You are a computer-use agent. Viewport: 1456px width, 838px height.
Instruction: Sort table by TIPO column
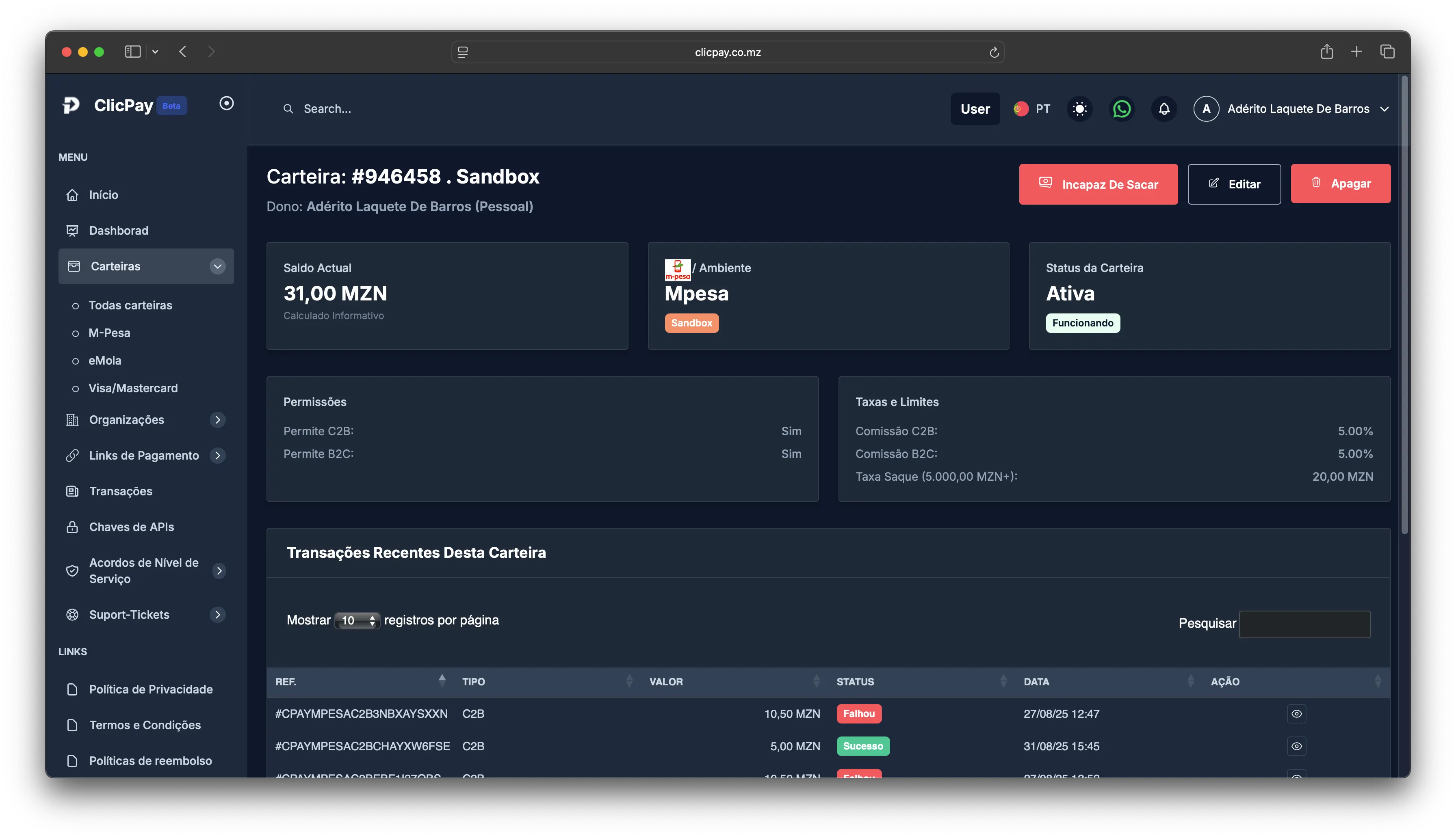pyautogui.click(x=548, y=682)
